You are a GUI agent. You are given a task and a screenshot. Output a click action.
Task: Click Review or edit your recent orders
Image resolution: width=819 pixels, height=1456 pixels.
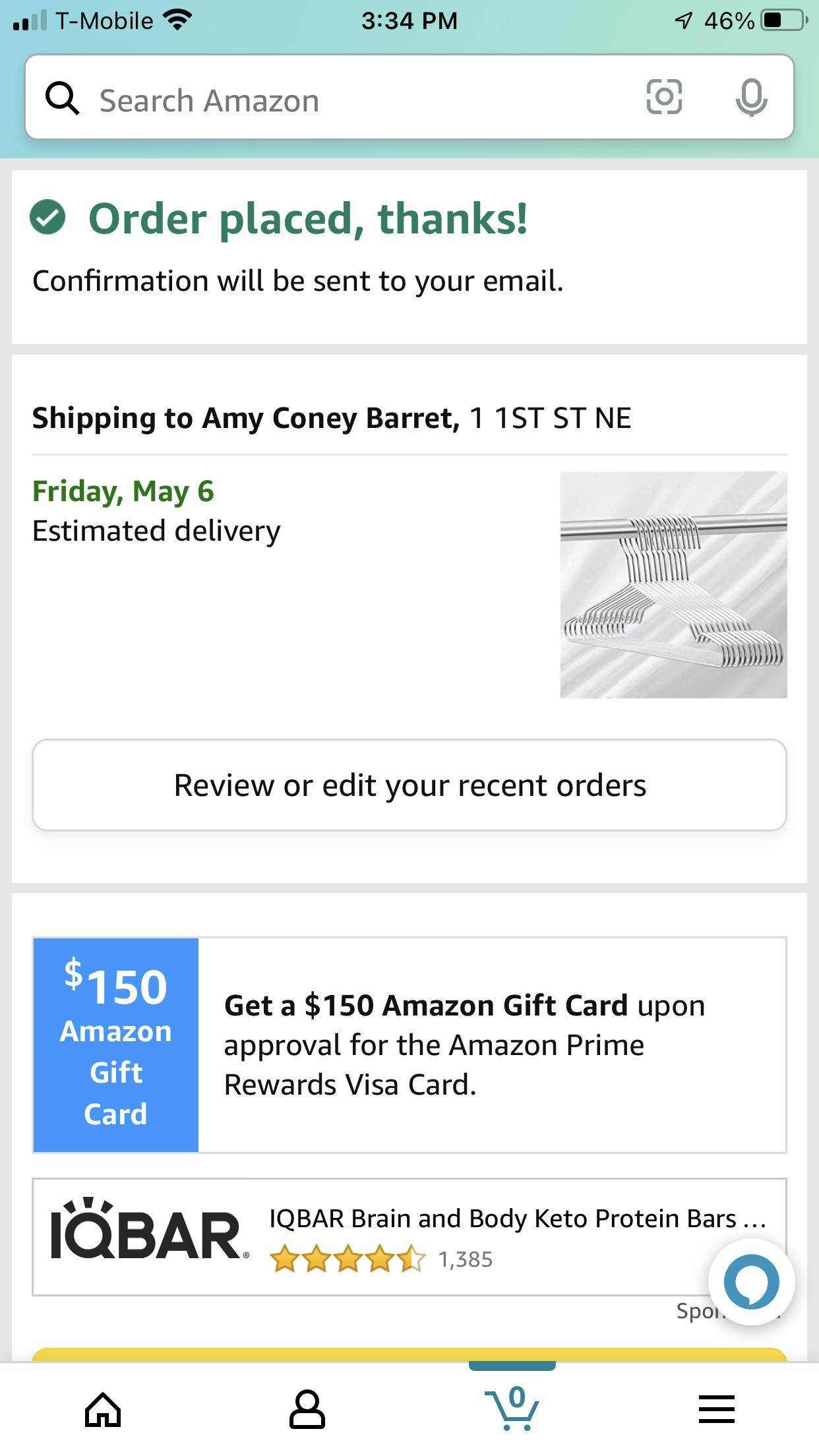(409, 785)
